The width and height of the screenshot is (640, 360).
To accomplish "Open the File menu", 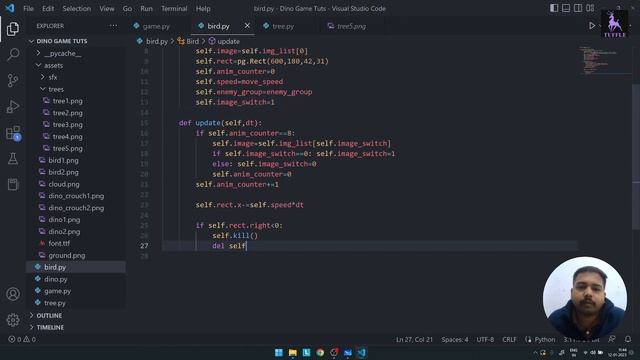I will 29,8.
